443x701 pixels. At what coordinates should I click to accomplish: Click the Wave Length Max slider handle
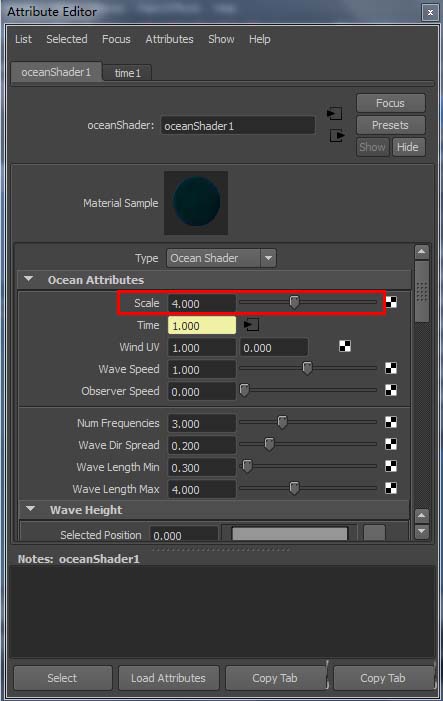coord(294,488)
